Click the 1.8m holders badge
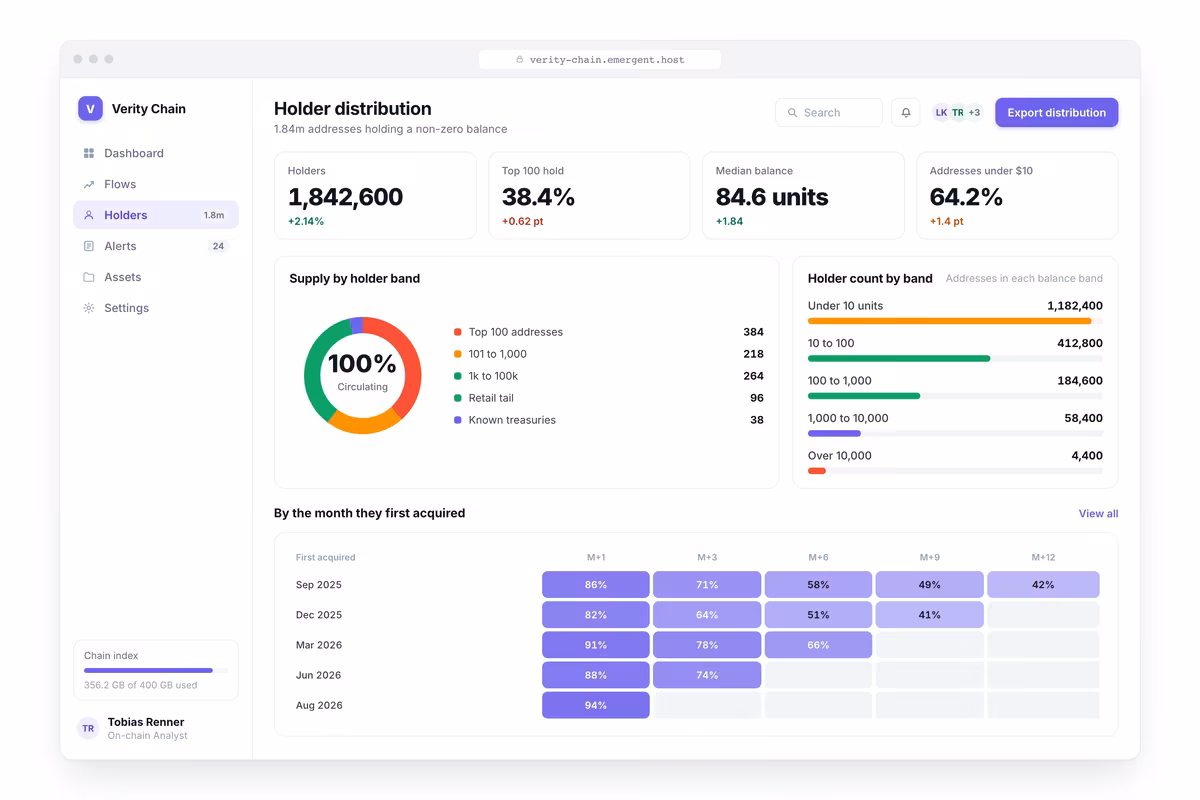The image size is (1200, 800). pos(214,215)
